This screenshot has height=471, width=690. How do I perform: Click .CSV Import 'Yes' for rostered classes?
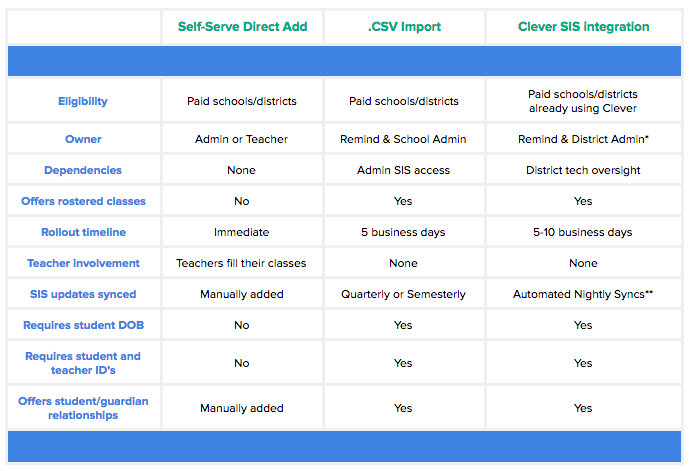(403, 201)
